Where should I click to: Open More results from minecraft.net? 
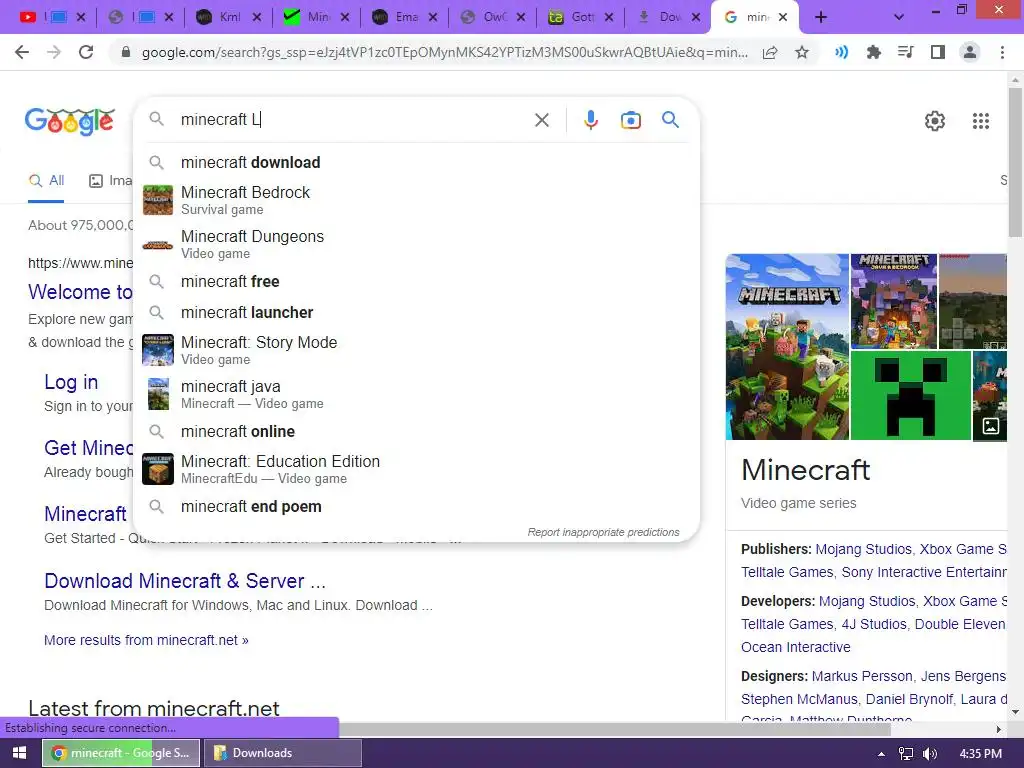146,640
